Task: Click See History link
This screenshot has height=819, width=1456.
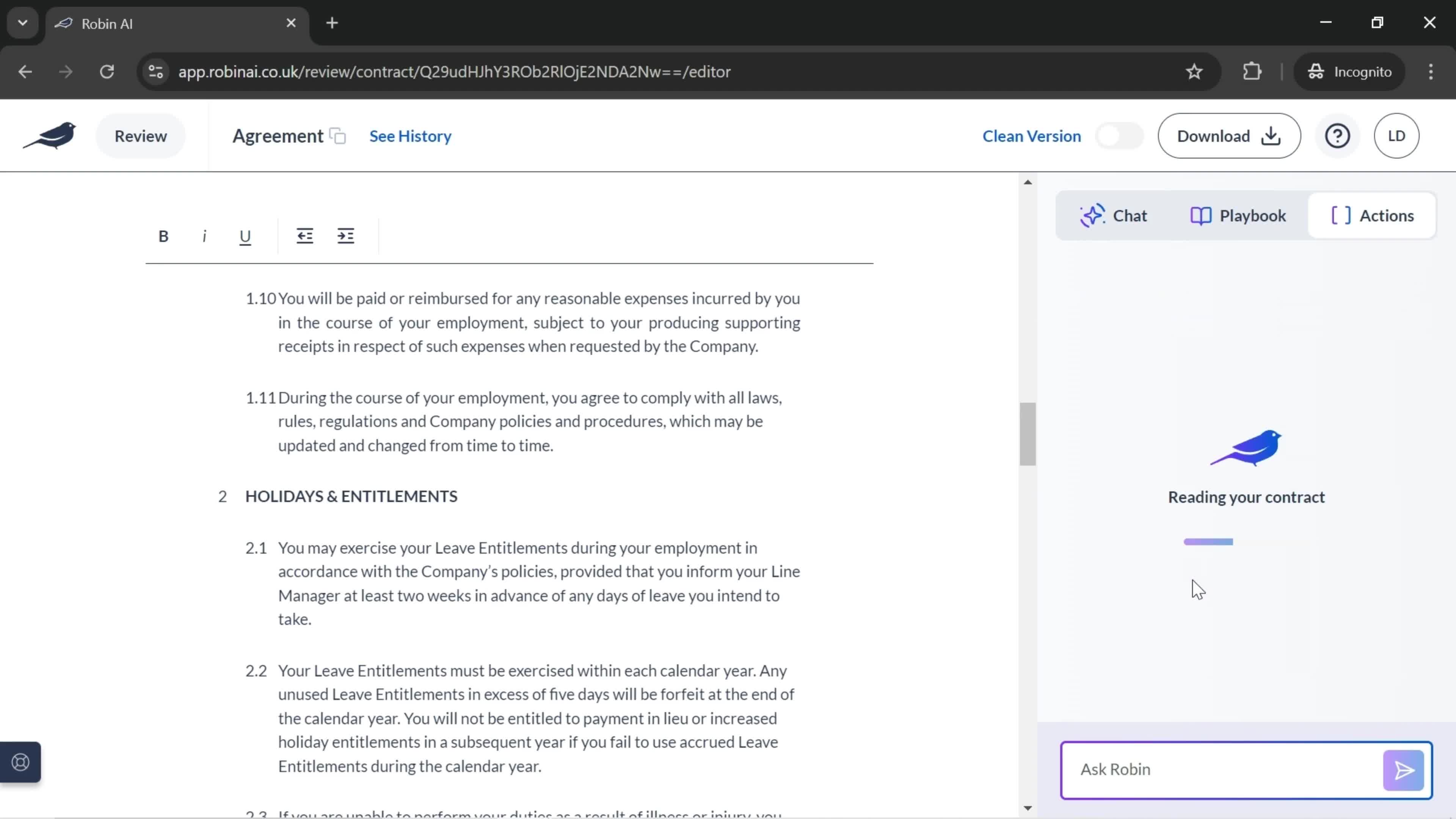Action: coord(410,135)
